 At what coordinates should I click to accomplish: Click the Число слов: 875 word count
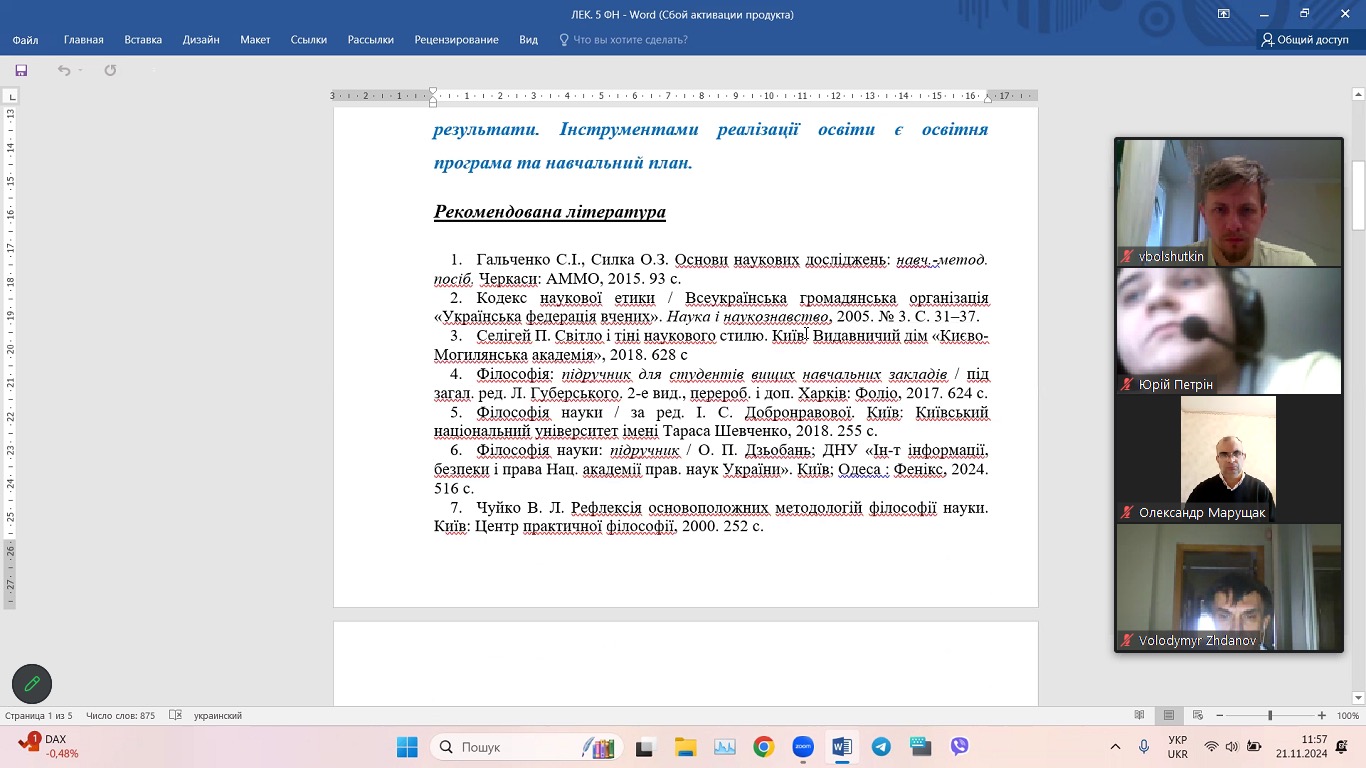click(120, 716)
